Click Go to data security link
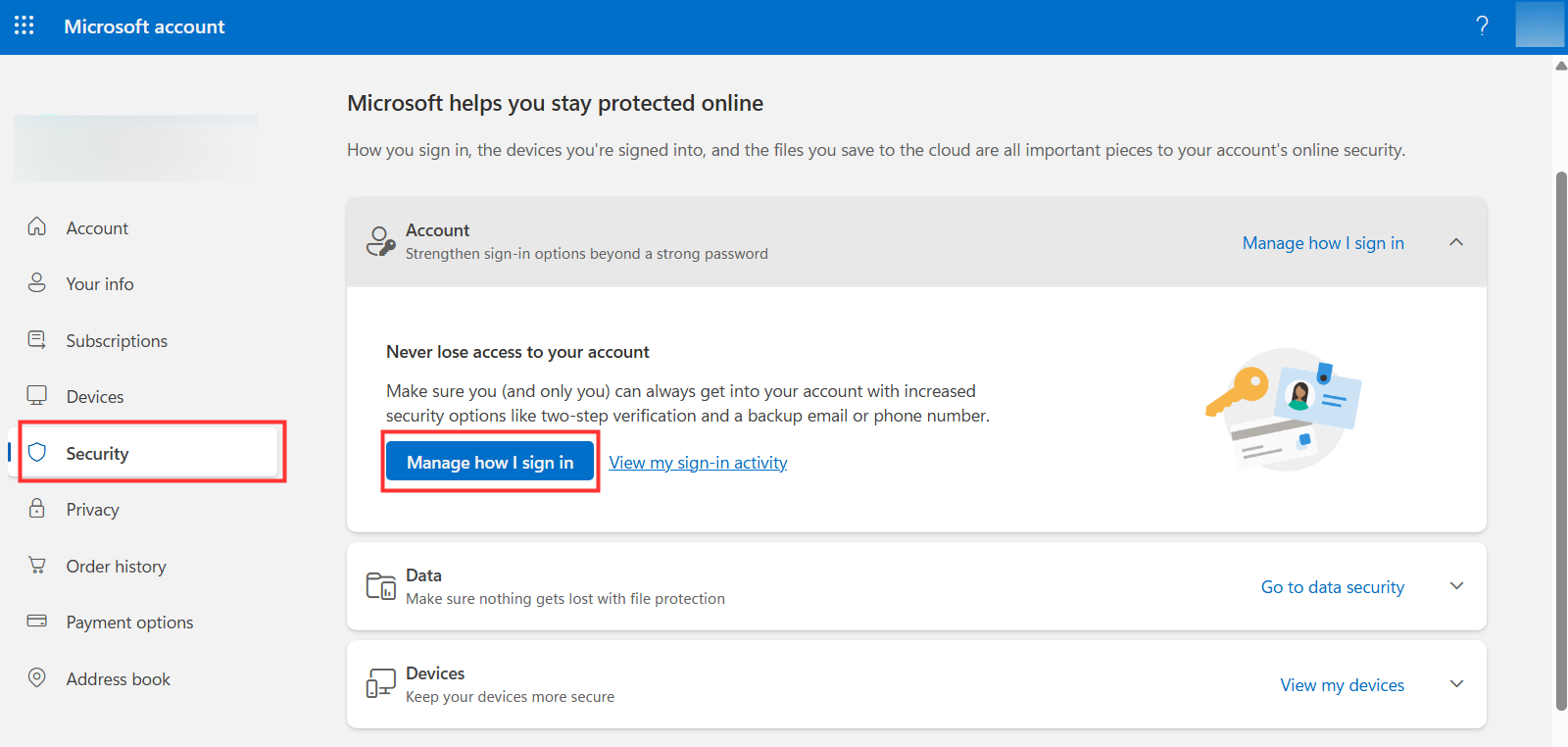This screenshot has width=1568, height=747. (1332, 586)
